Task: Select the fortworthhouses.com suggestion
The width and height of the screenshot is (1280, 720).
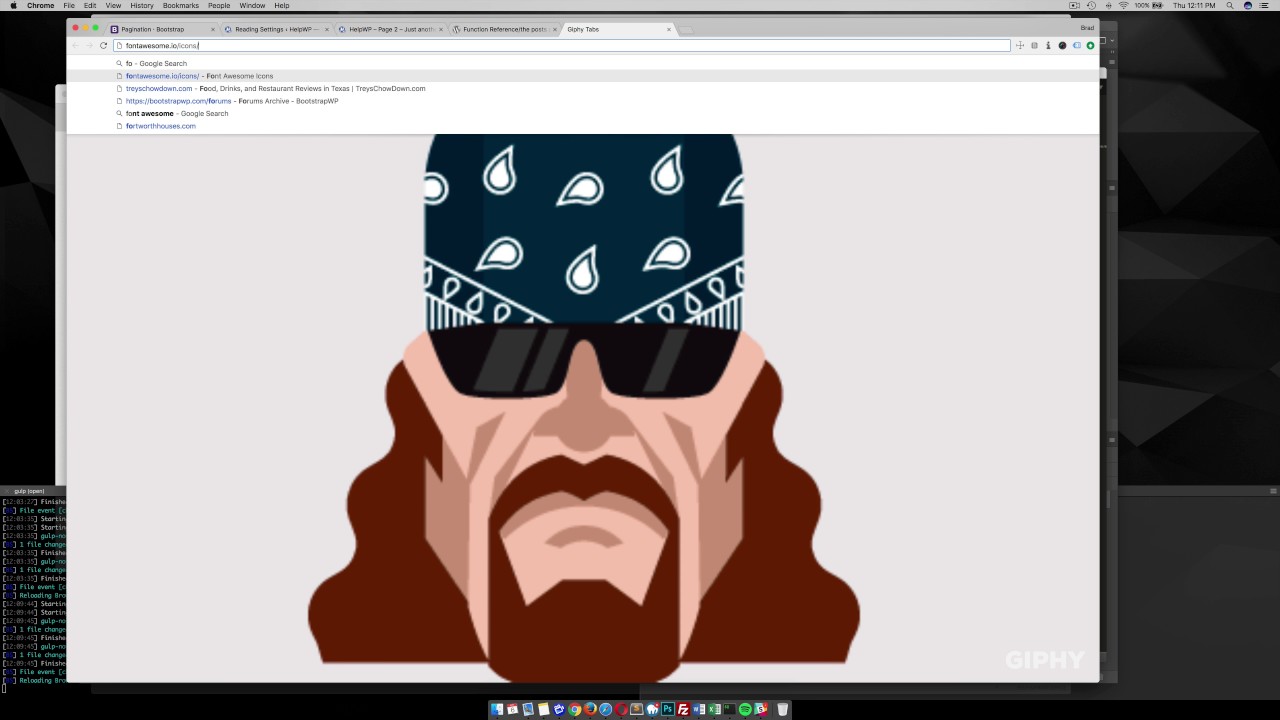Action: coord(582,126)
